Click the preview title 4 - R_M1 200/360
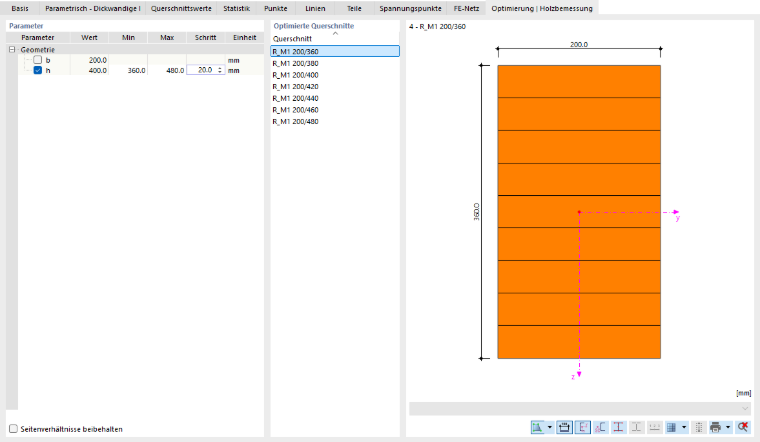This screenshot has width=760, height=442. coord(437,27)
